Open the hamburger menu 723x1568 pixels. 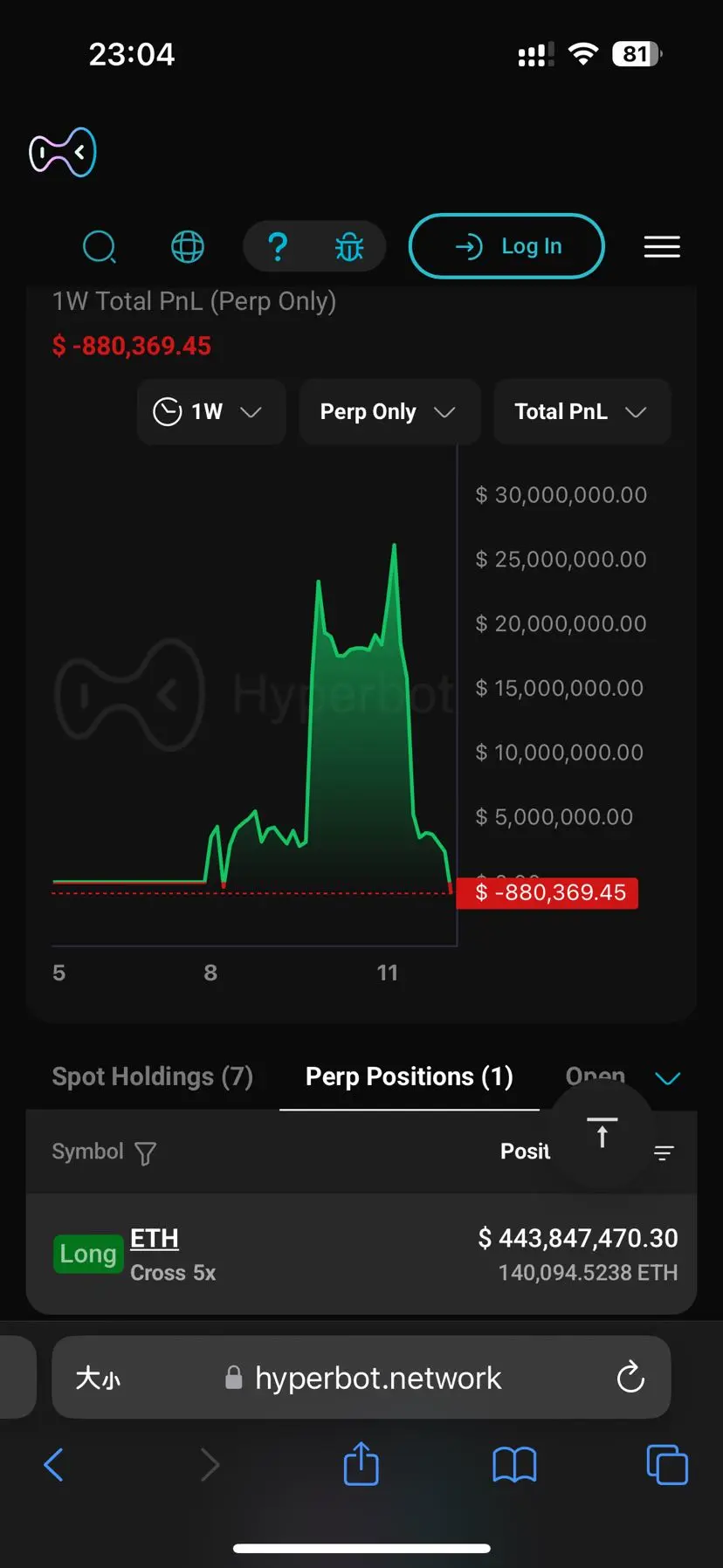pos(662,247)
